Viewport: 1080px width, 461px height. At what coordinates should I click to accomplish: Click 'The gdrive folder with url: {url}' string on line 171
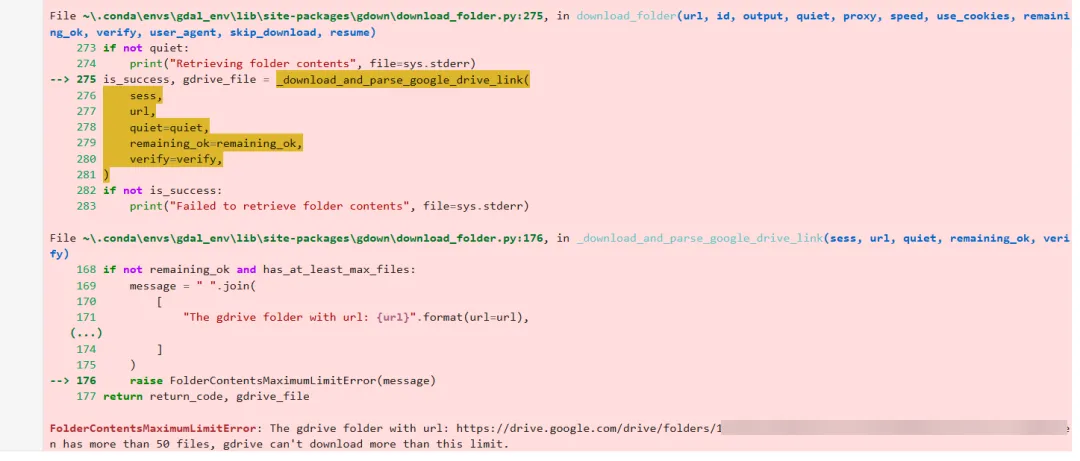299,317
